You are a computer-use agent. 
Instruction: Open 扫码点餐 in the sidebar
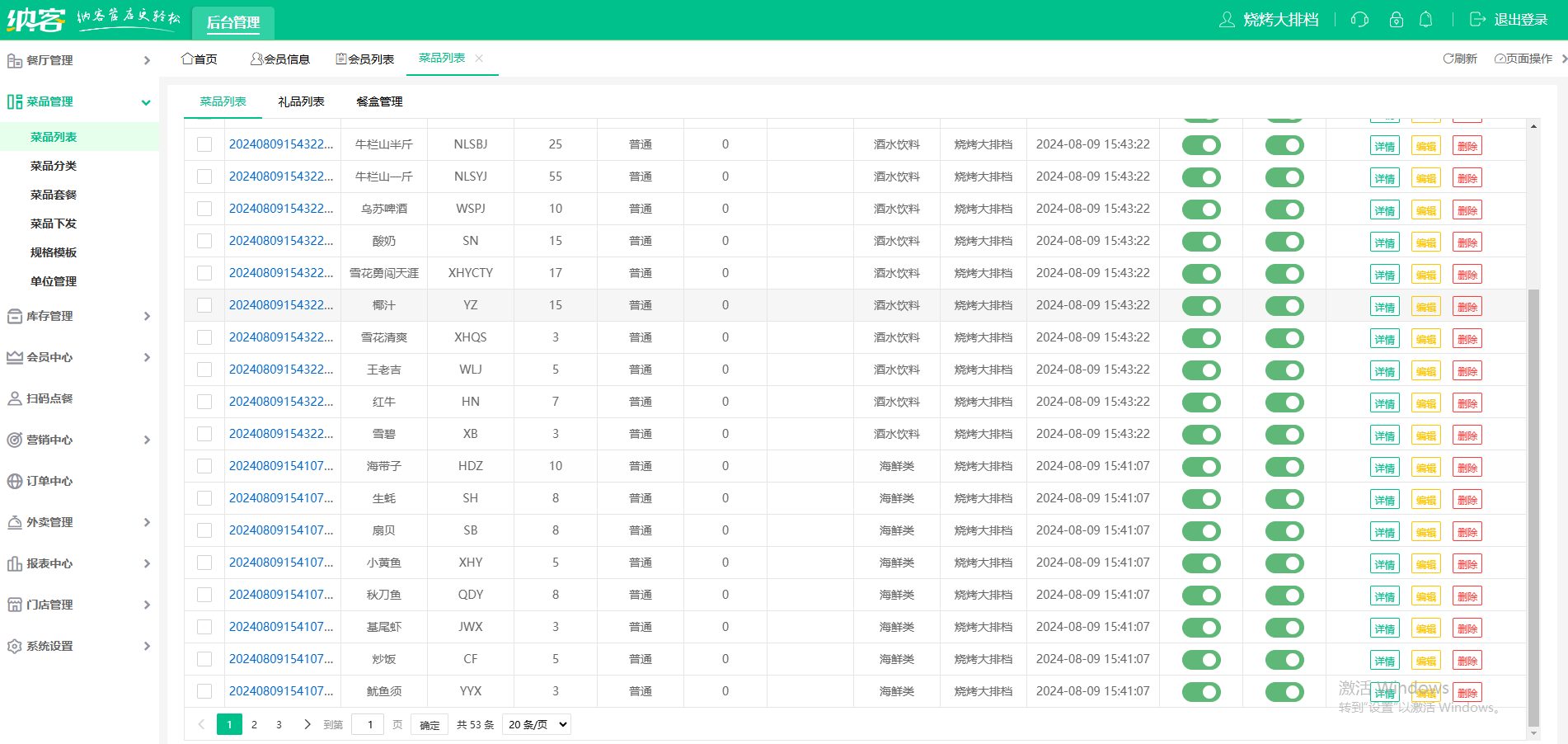pos(49,398)
